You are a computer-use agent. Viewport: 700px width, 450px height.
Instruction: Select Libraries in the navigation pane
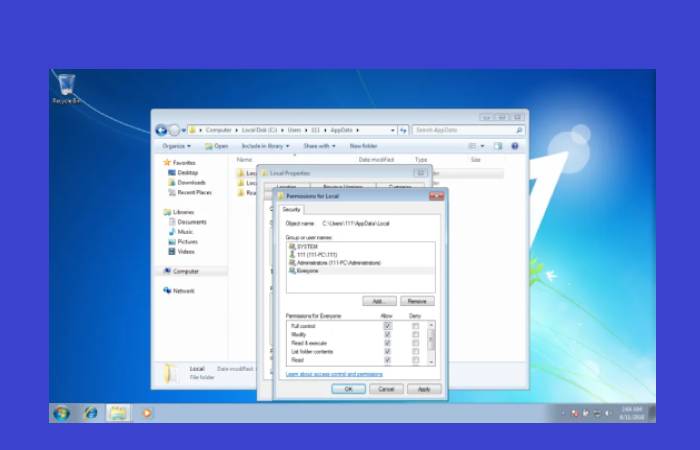(x=179, y=212)
